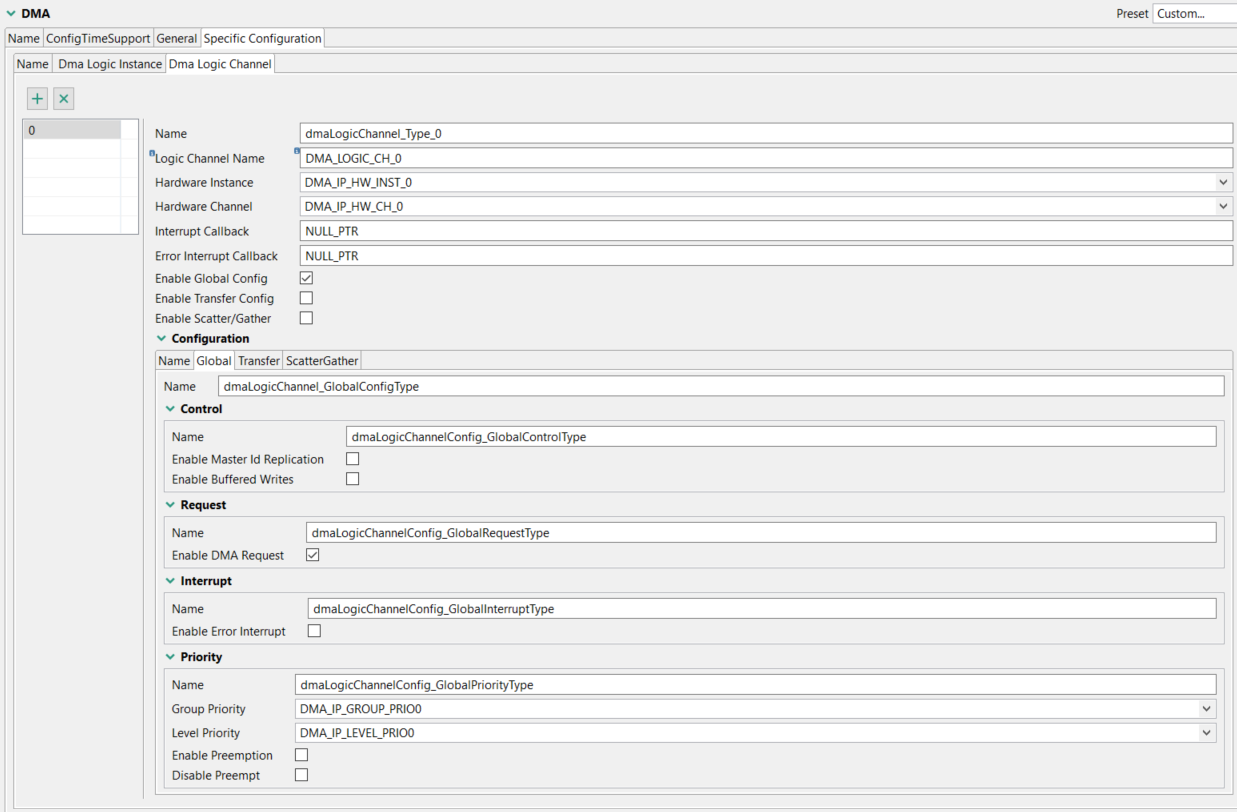
Task: Collapse the Control group
Action: [171, 409]
